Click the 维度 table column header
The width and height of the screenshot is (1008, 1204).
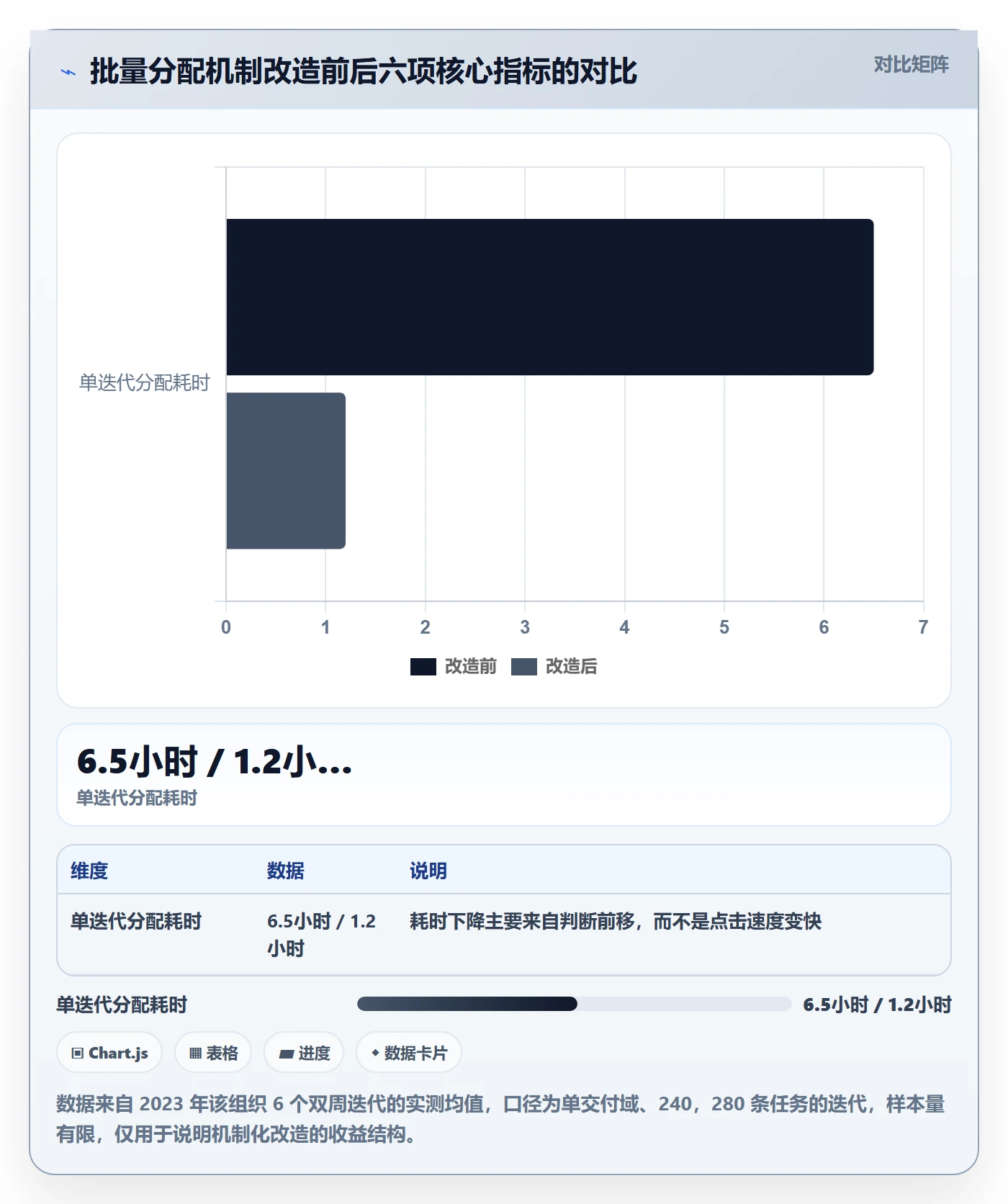(x=89, y=871)
